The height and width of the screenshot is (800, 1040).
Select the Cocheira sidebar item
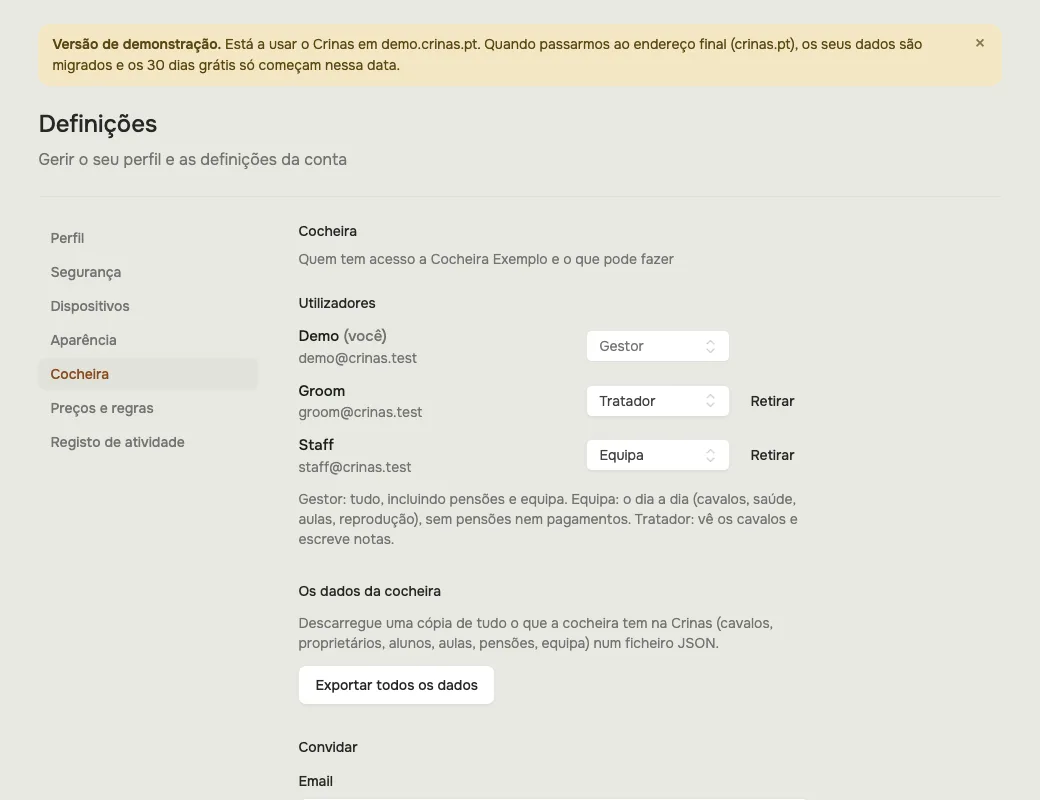point(148,374)
